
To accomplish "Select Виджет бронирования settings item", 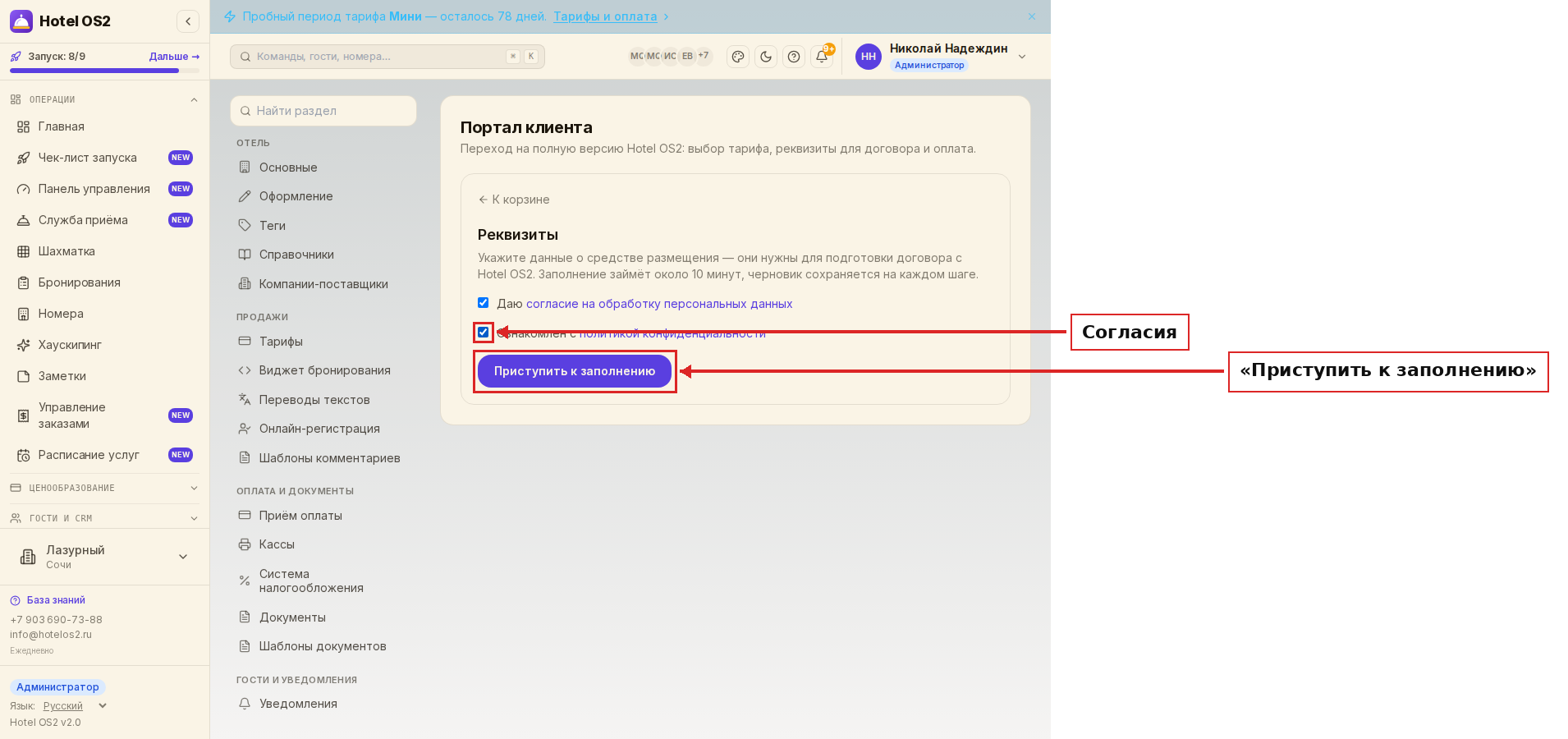I will (x=323, y=370).
